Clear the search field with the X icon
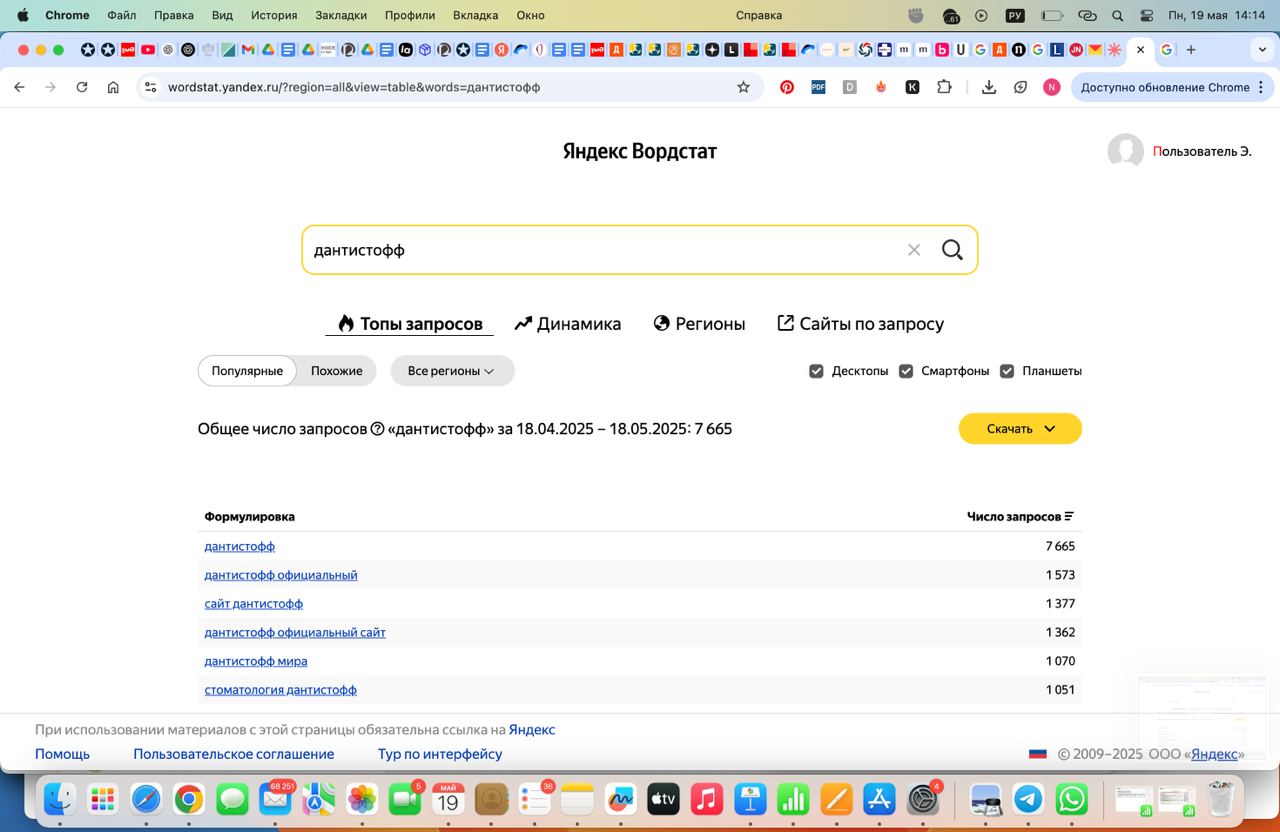This screenshot has width=1280, height=832. [x=914, y=250]
